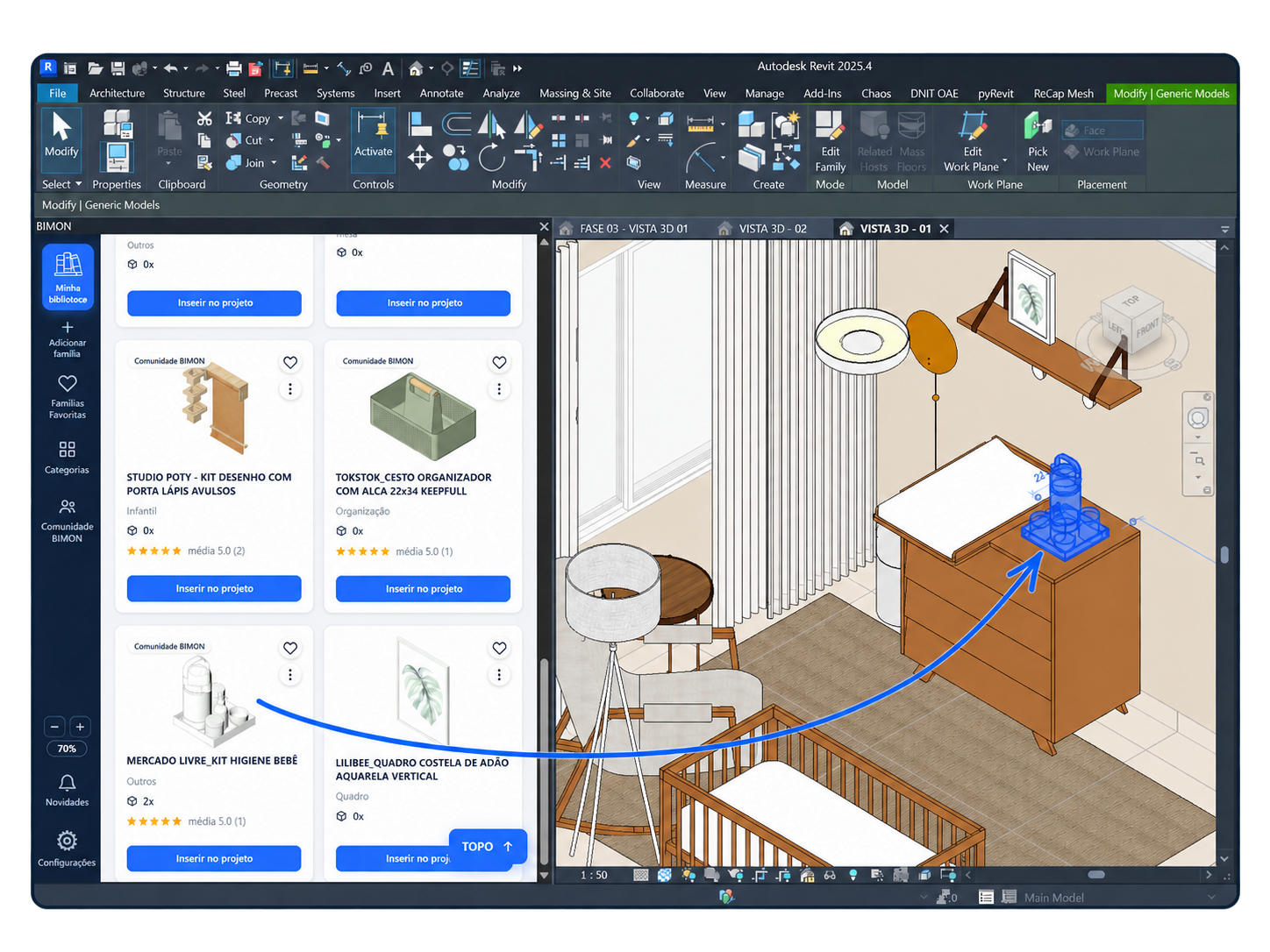Expand the Join geometry dropdown arrow
1270x952 pixels.
tap(274, 163)
